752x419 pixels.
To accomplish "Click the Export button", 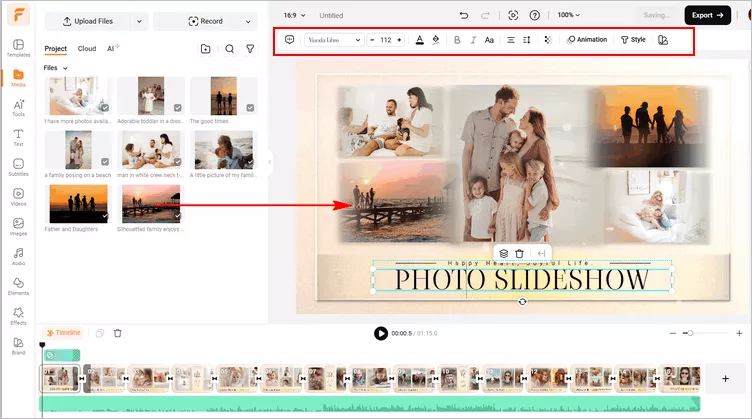I will tap(707, 15).
